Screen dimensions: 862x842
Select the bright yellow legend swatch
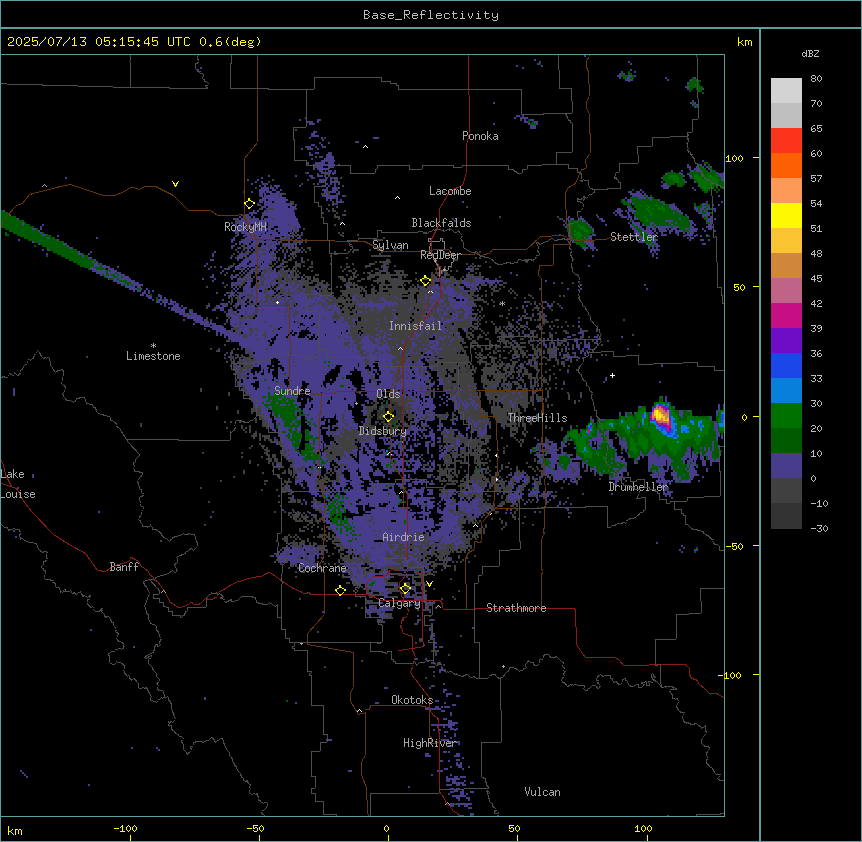coord(786,215)
